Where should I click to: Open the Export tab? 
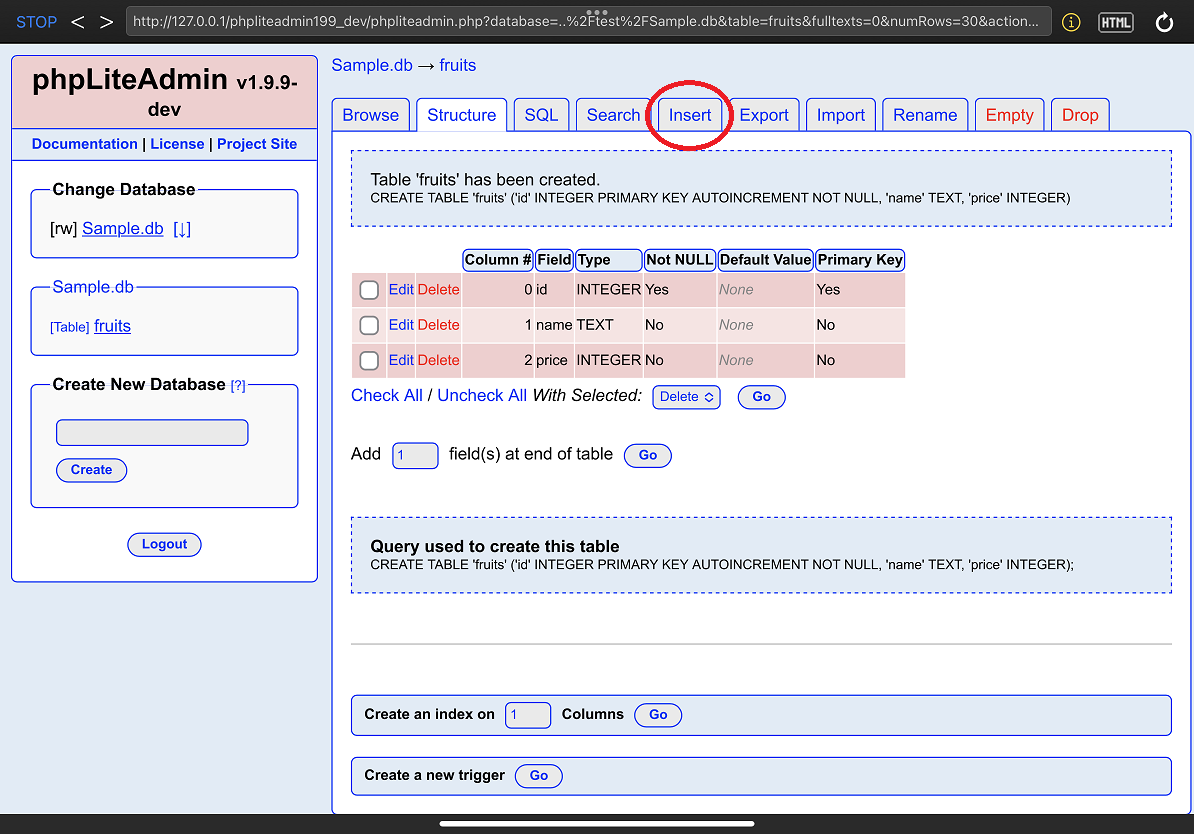(x=764, y=115)
